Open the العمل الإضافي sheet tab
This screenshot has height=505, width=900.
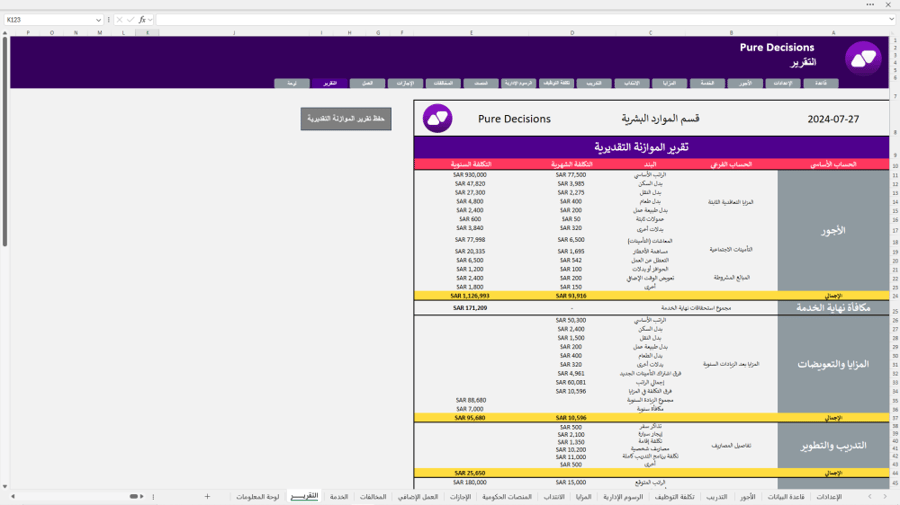(x=418, y=496)
